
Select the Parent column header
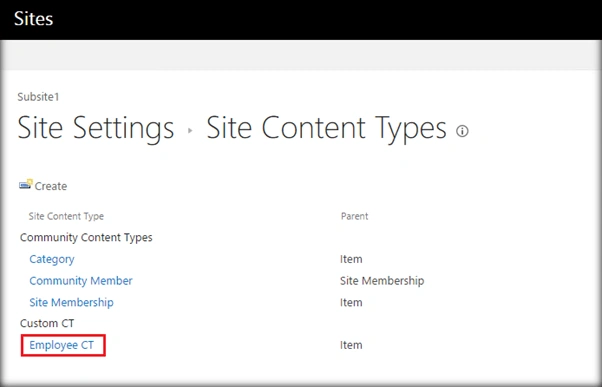click(x=354, y=216)
